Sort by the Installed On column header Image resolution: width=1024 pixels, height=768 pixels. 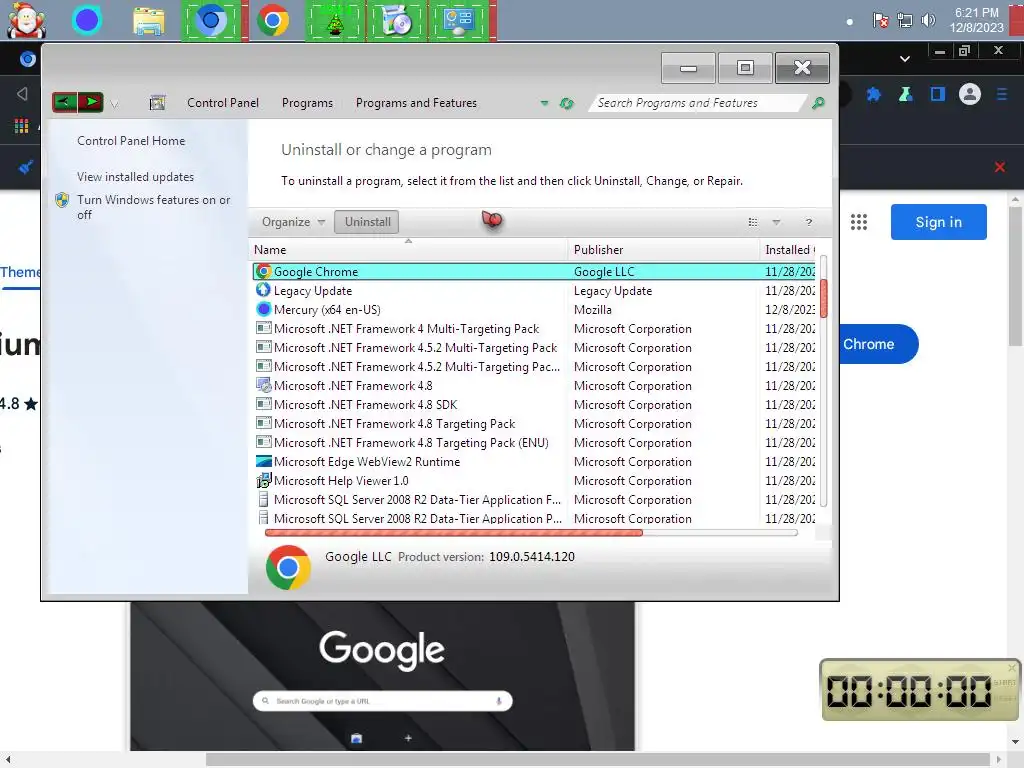click(x=789, y=249)
